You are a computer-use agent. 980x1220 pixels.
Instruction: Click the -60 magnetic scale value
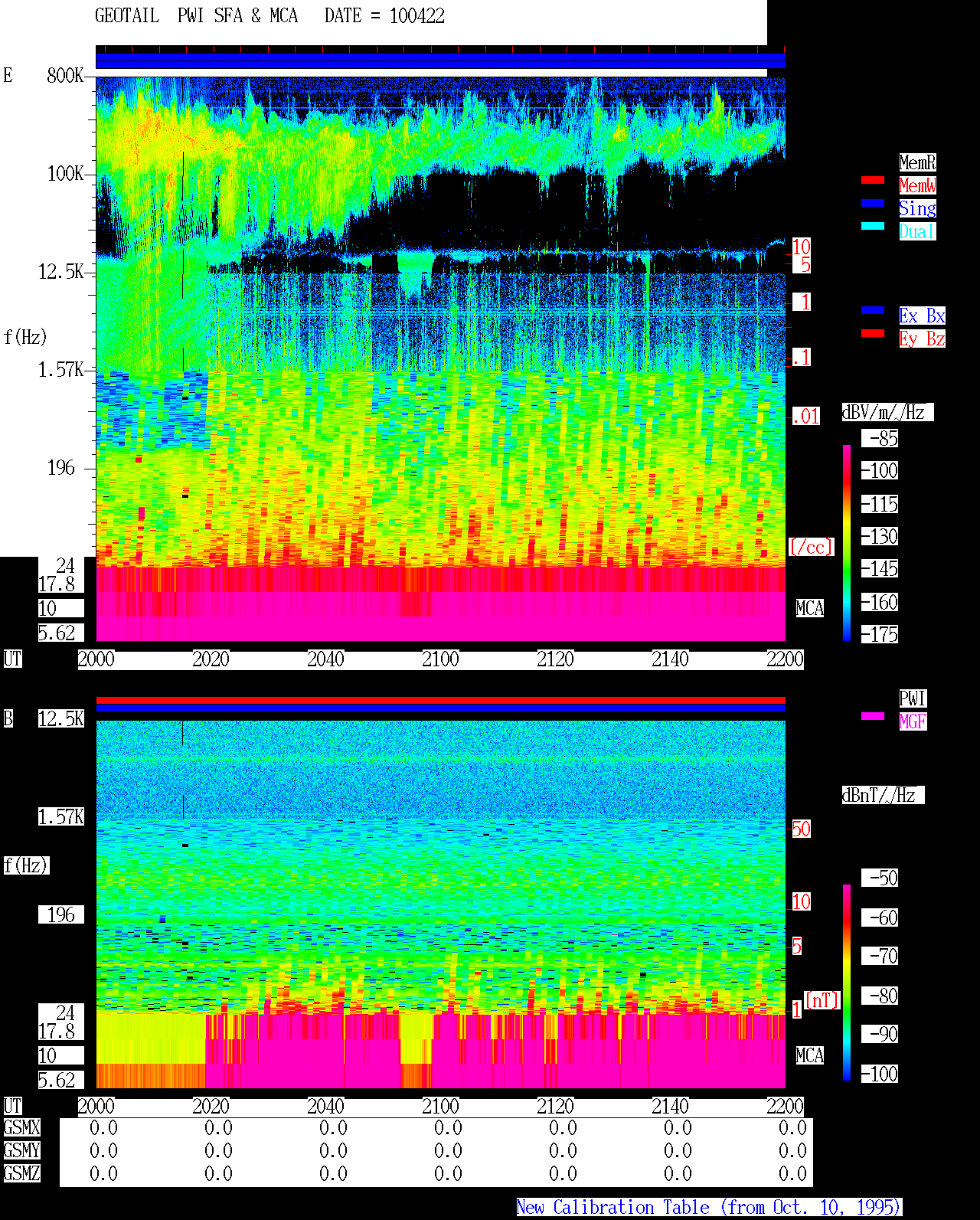880,917
